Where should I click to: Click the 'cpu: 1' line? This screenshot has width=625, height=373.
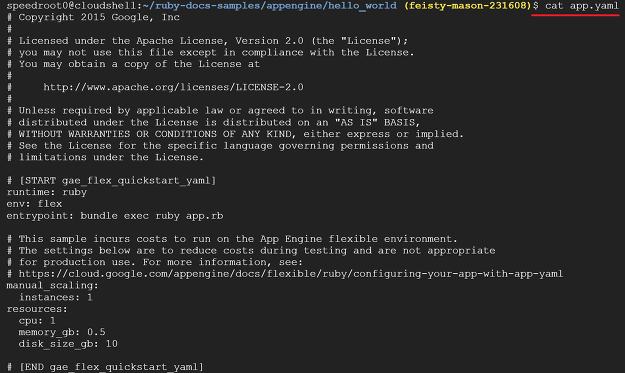[37, 321]
